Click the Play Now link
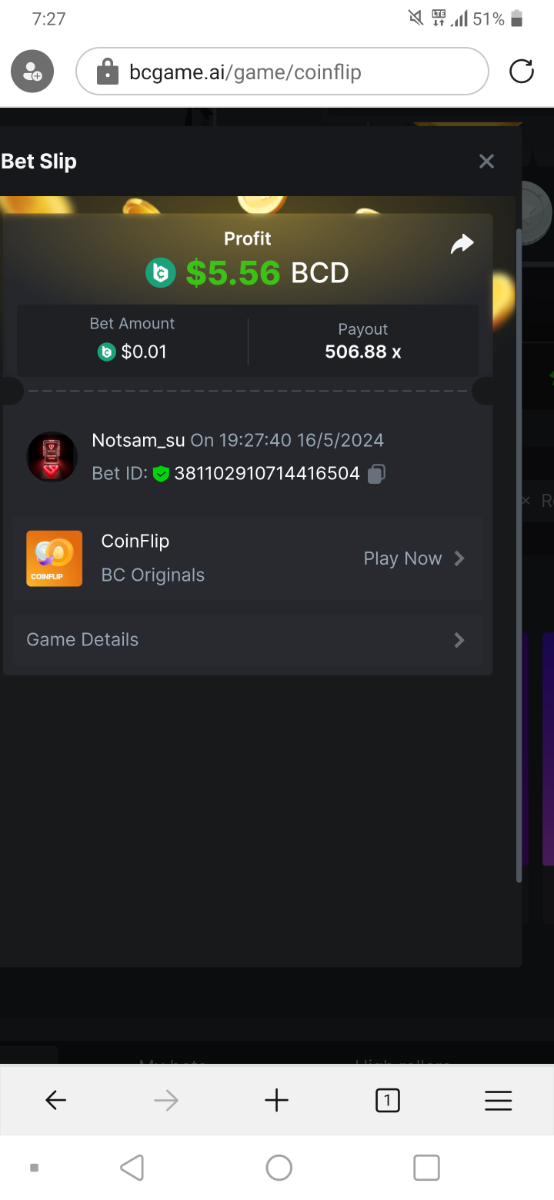Image resolution: width=554 pixels, height=1200 pixels. pyautogui.click(x=402, y=558)
